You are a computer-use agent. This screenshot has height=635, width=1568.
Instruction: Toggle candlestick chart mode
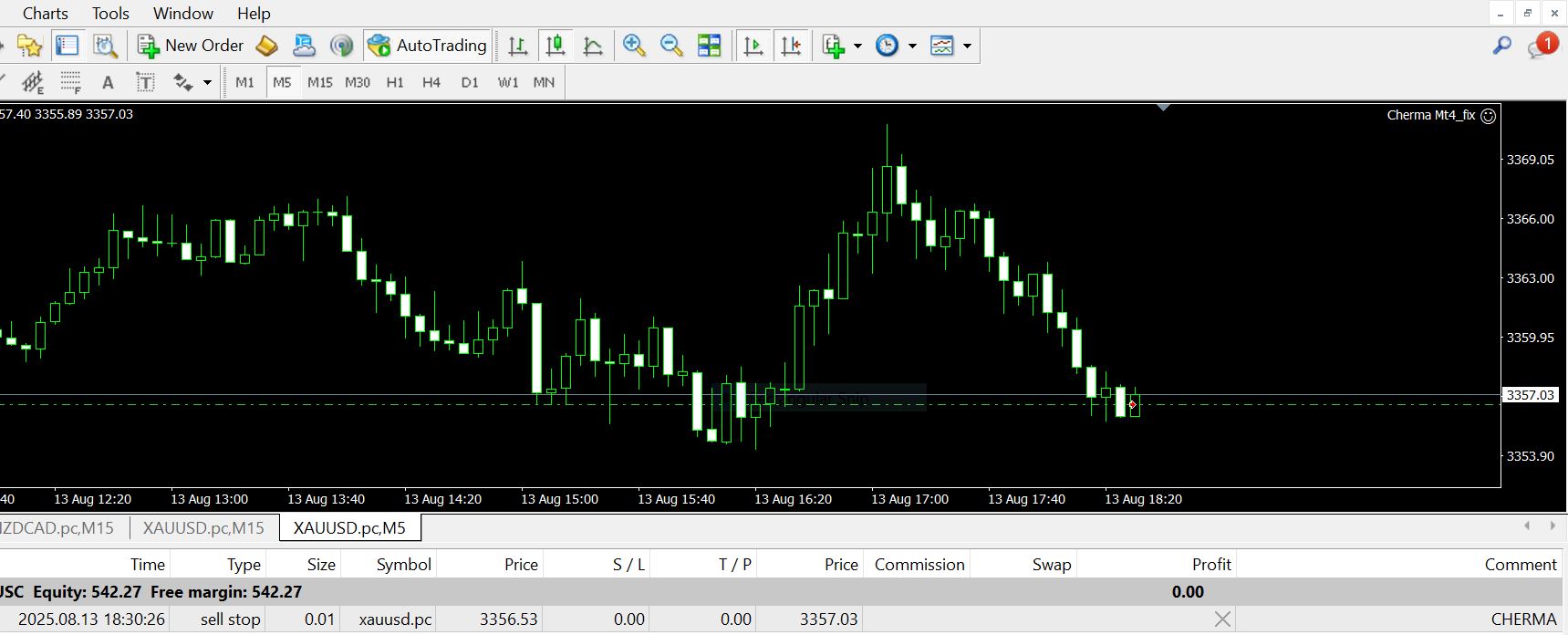[555, 46]
